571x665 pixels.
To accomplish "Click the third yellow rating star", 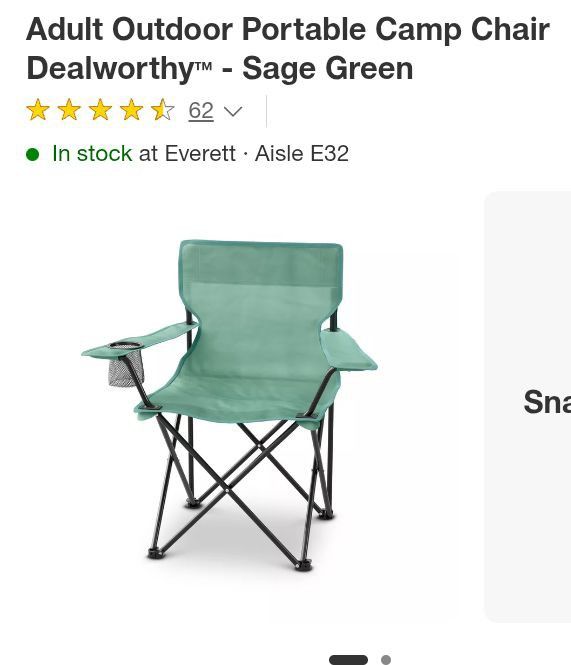I will pyautogui.click(x=101, y=110).
